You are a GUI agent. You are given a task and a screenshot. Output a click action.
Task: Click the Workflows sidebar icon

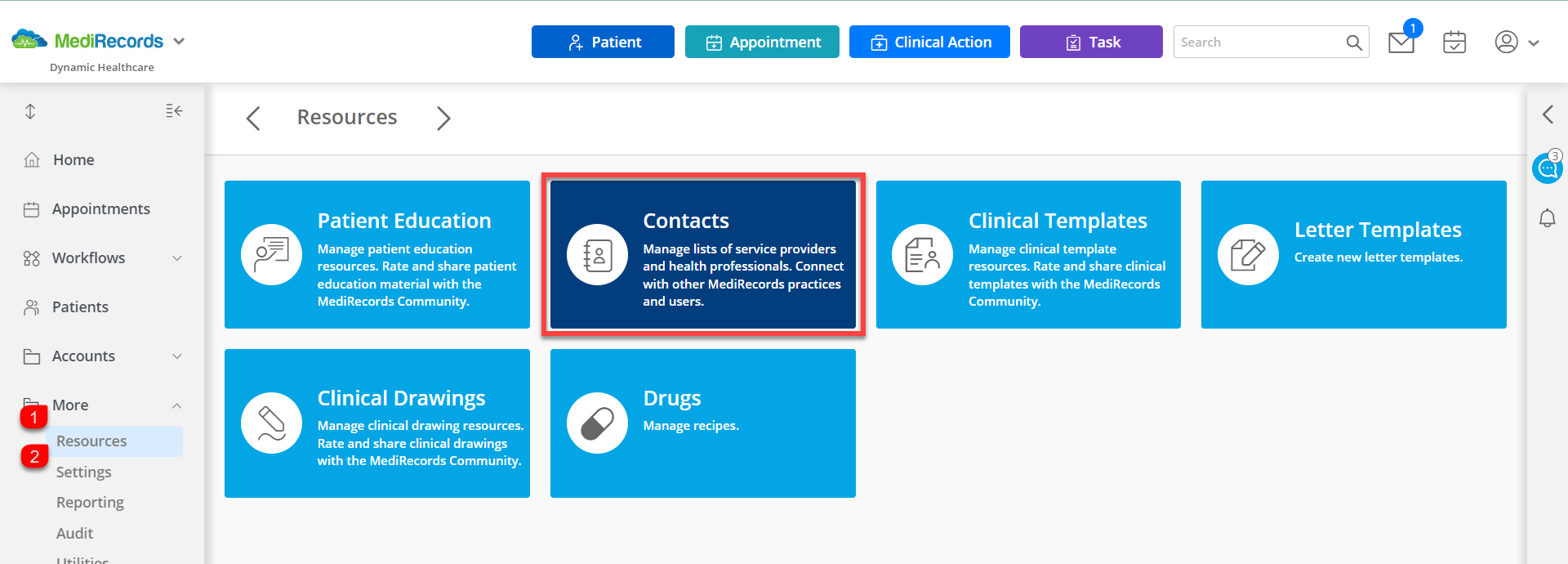point(32,258)
